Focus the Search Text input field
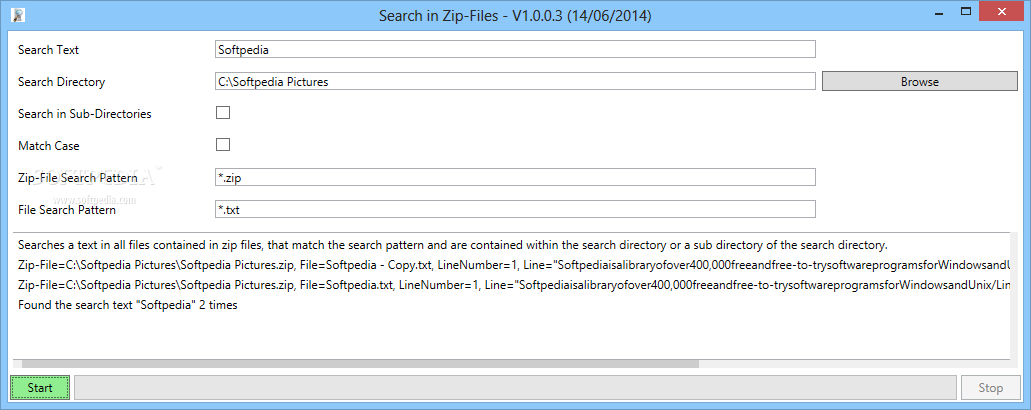The image size is (1031, 410). tap(515, 49)
